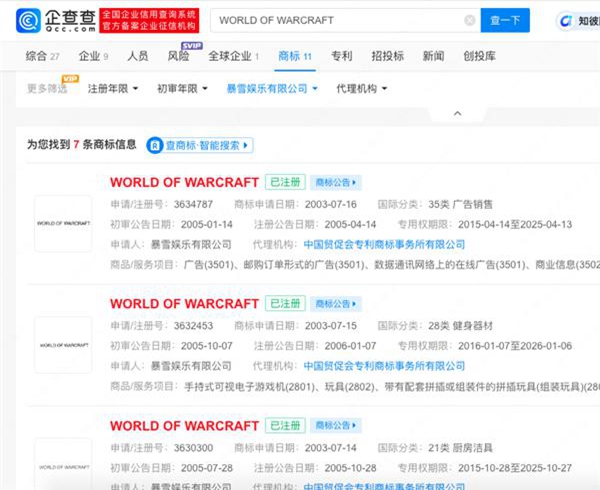
Task: Open first trademark logo thumbnail
Action: click(x=63, y=223)
